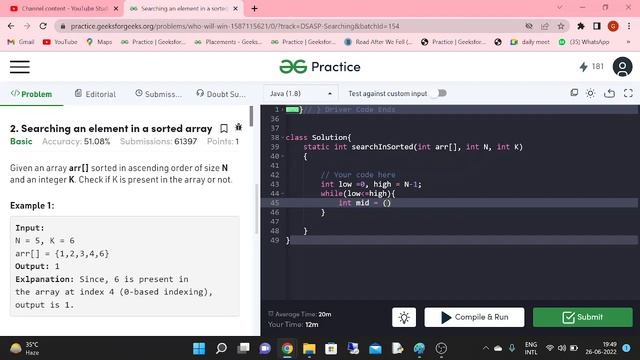
Task: Switch to the Submissions tab
Action: point(158,94)
